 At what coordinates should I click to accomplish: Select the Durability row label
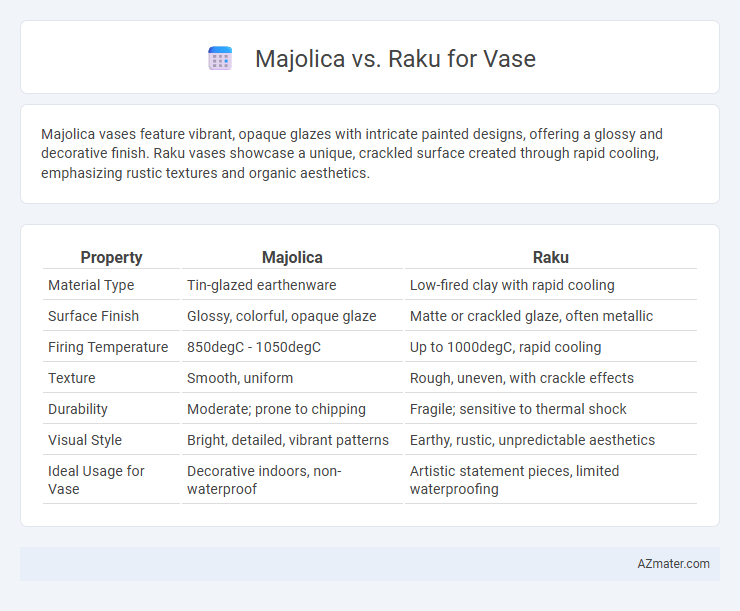tap(78, 409)
